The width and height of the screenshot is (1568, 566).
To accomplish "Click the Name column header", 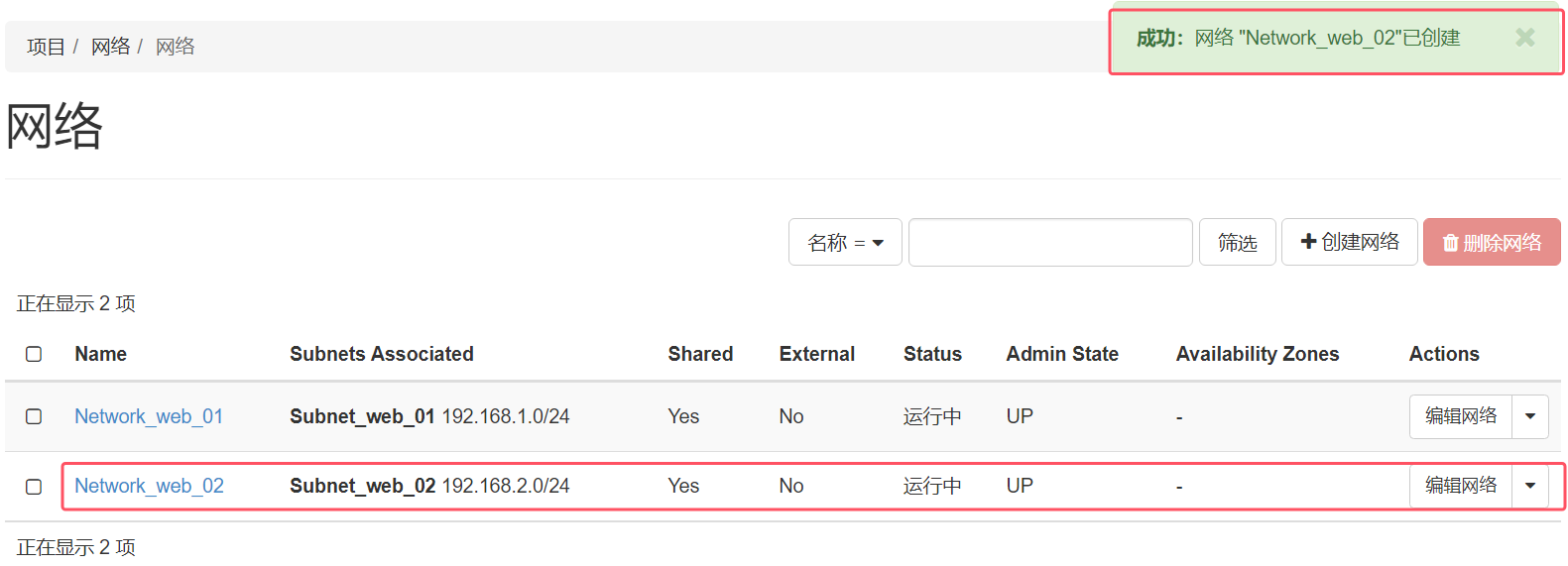I will [x=100, y=354].
